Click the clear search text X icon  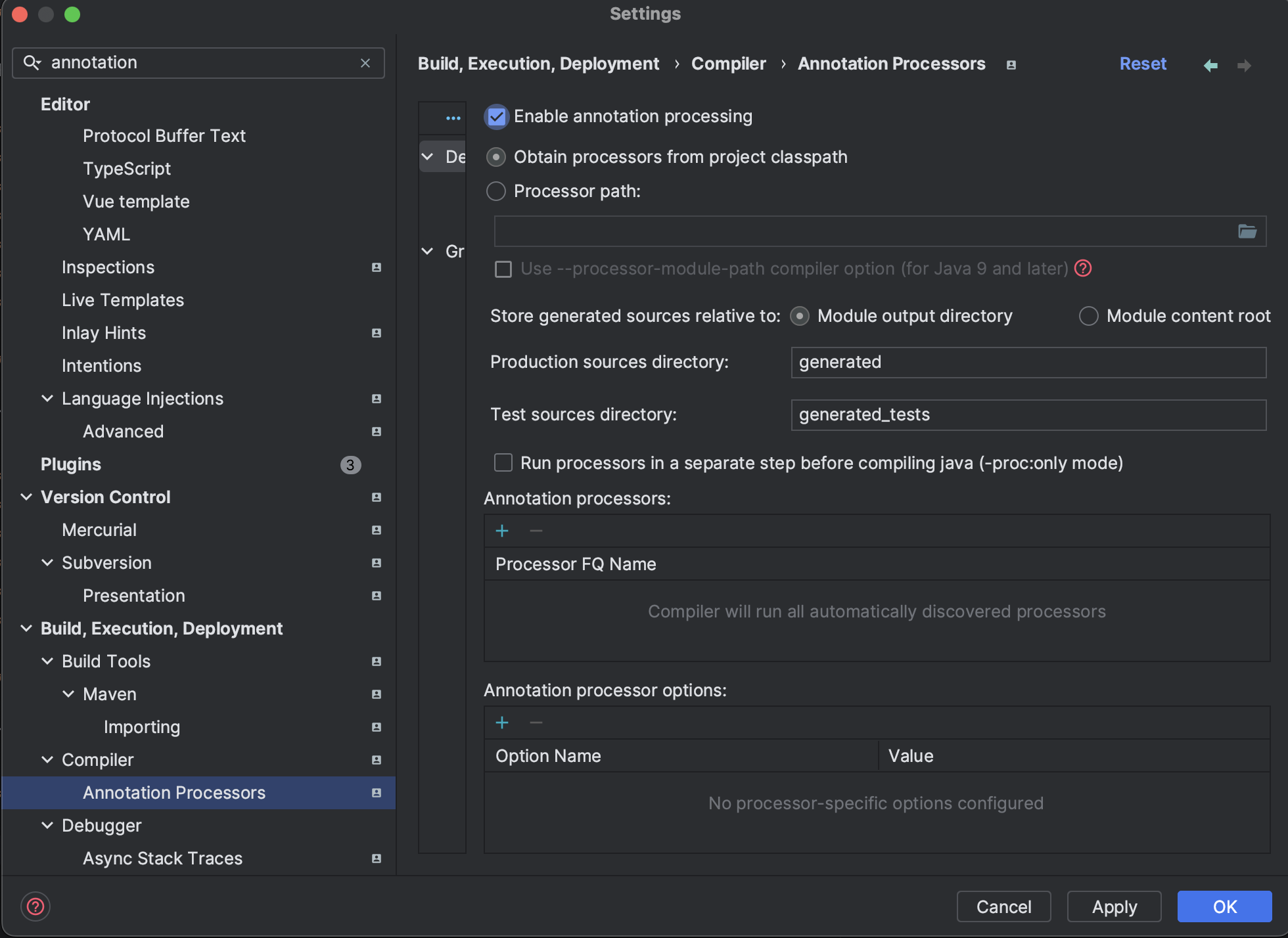pyautogui.click(x=365, y=63)
